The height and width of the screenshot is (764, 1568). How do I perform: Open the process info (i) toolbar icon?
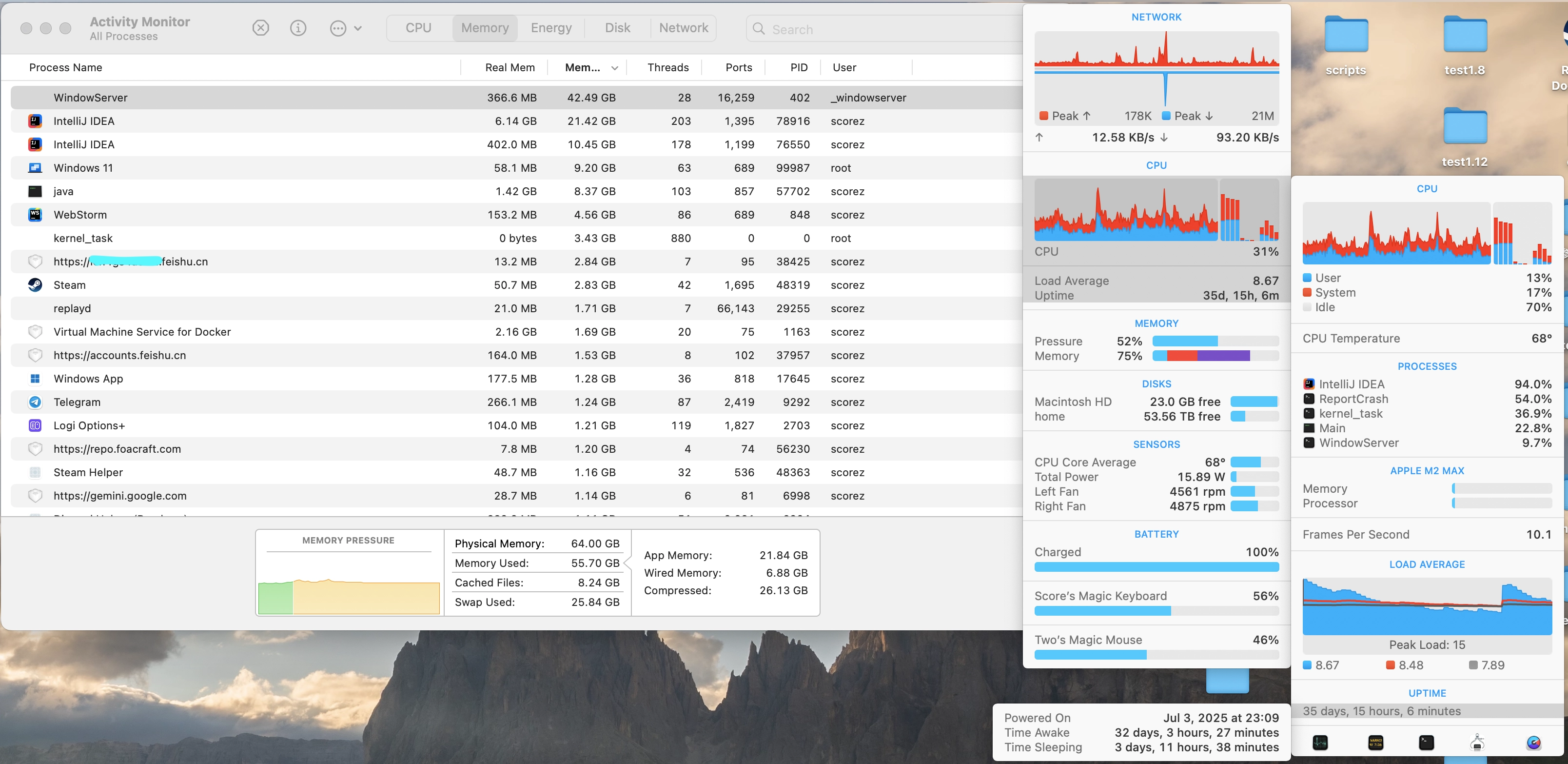(x=298, y=28)
